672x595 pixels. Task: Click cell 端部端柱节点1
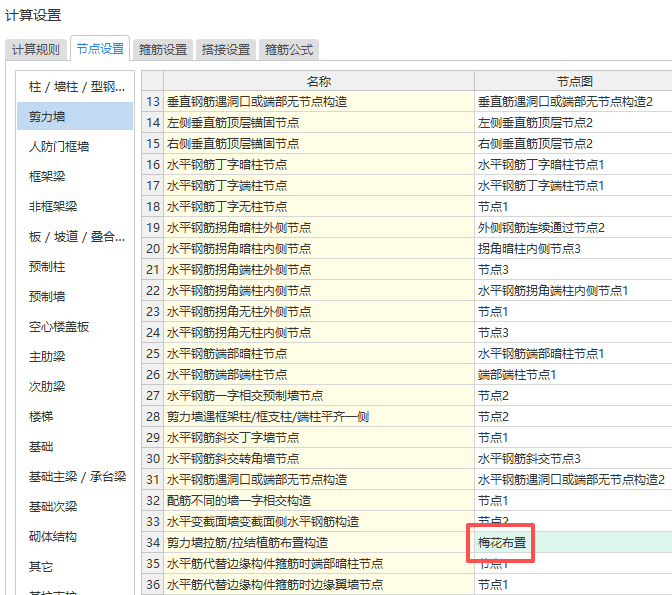pos(573,375)
